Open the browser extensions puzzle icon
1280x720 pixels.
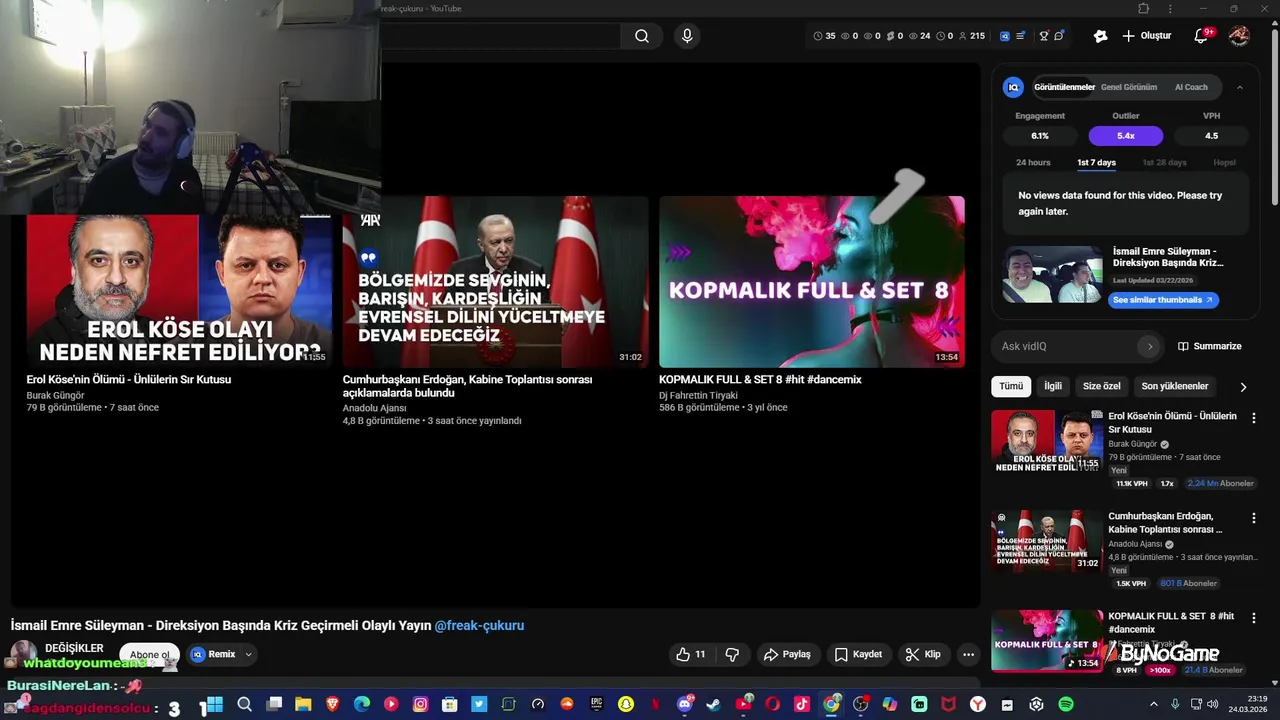1144,8
